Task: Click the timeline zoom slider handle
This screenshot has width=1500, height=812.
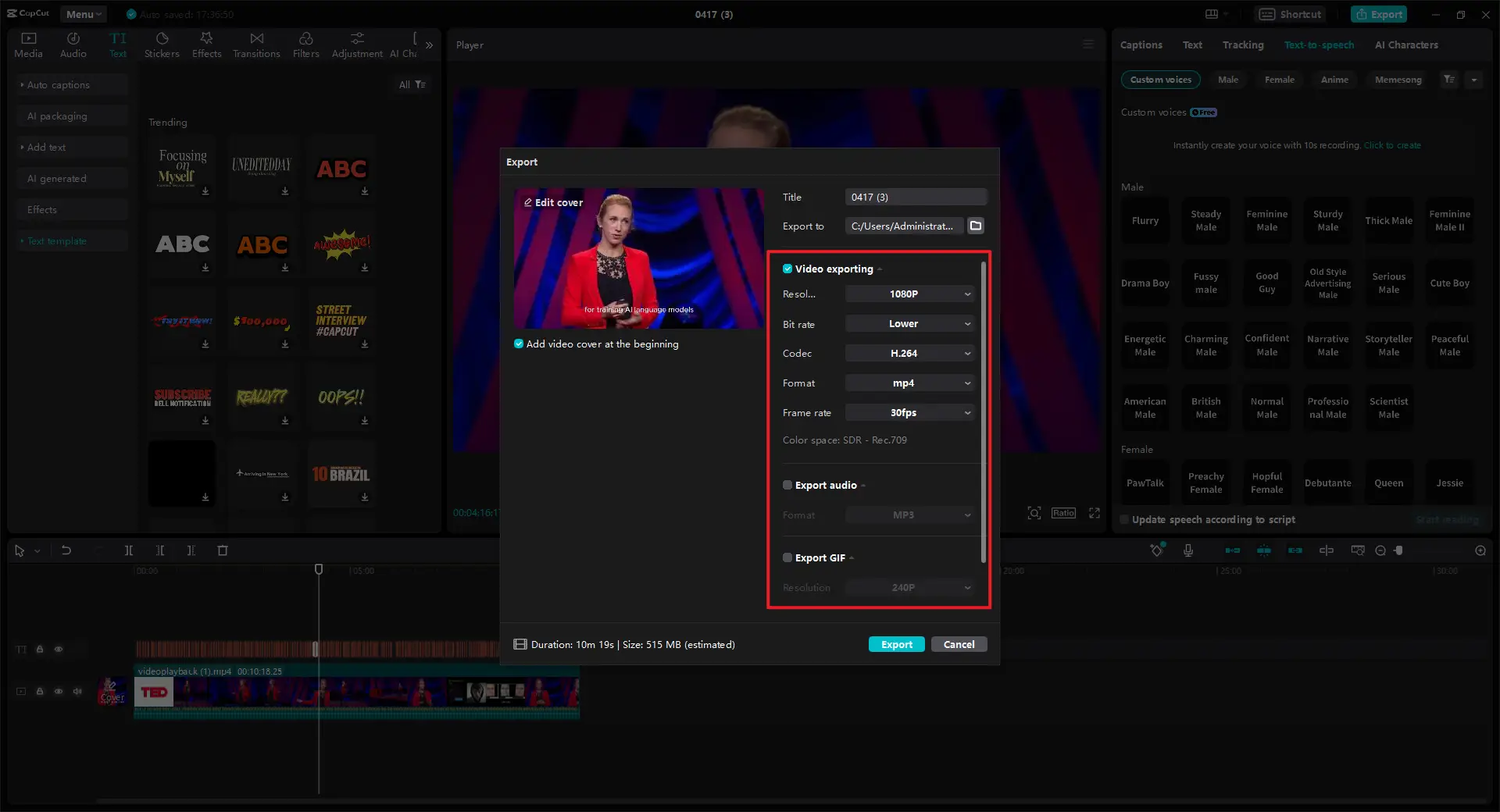Action: [1398, 550]
